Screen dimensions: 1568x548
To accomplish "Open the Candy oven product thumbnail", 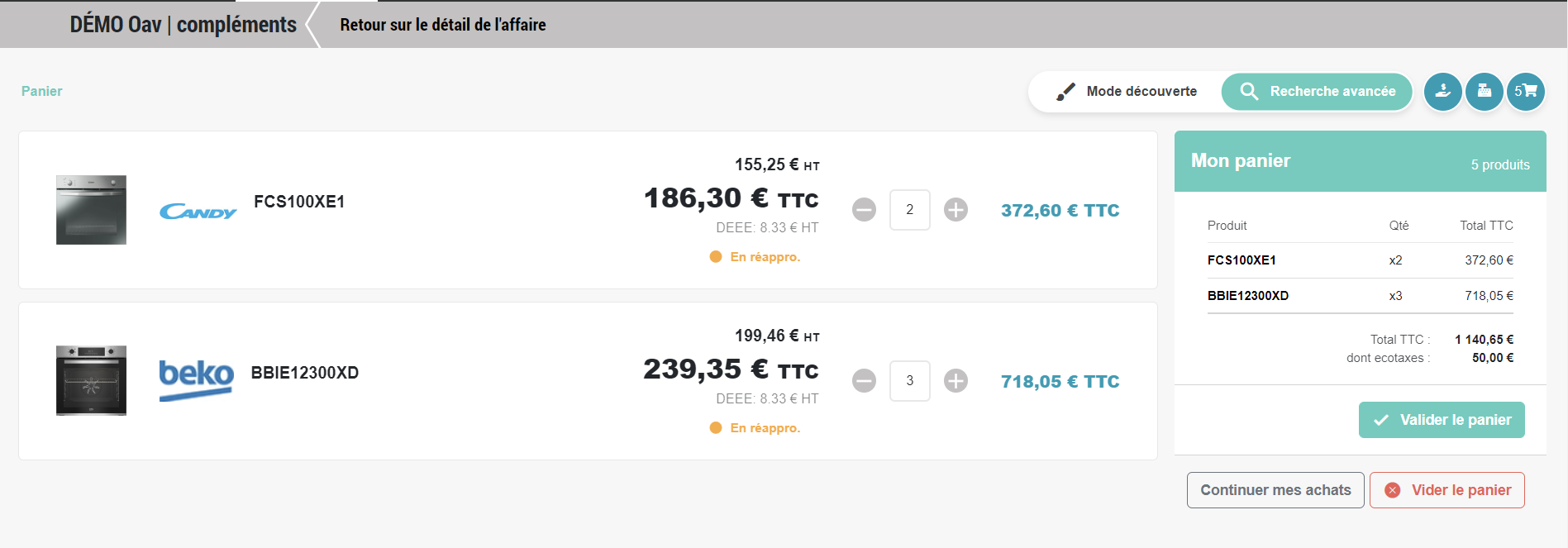I will (91, 210).
